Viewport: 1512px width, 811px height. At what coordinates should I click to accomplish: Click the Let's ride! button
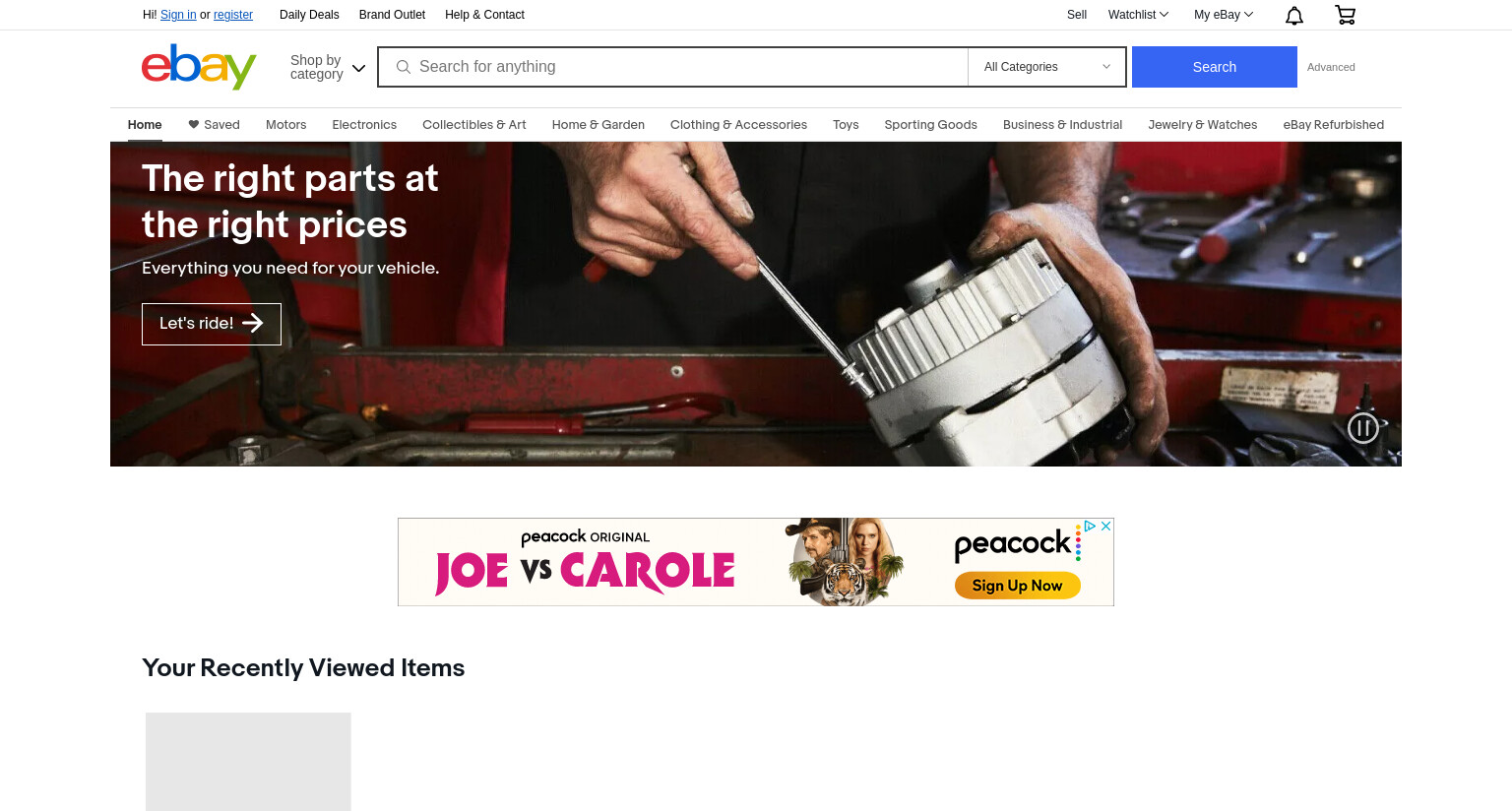coord(212,324)
